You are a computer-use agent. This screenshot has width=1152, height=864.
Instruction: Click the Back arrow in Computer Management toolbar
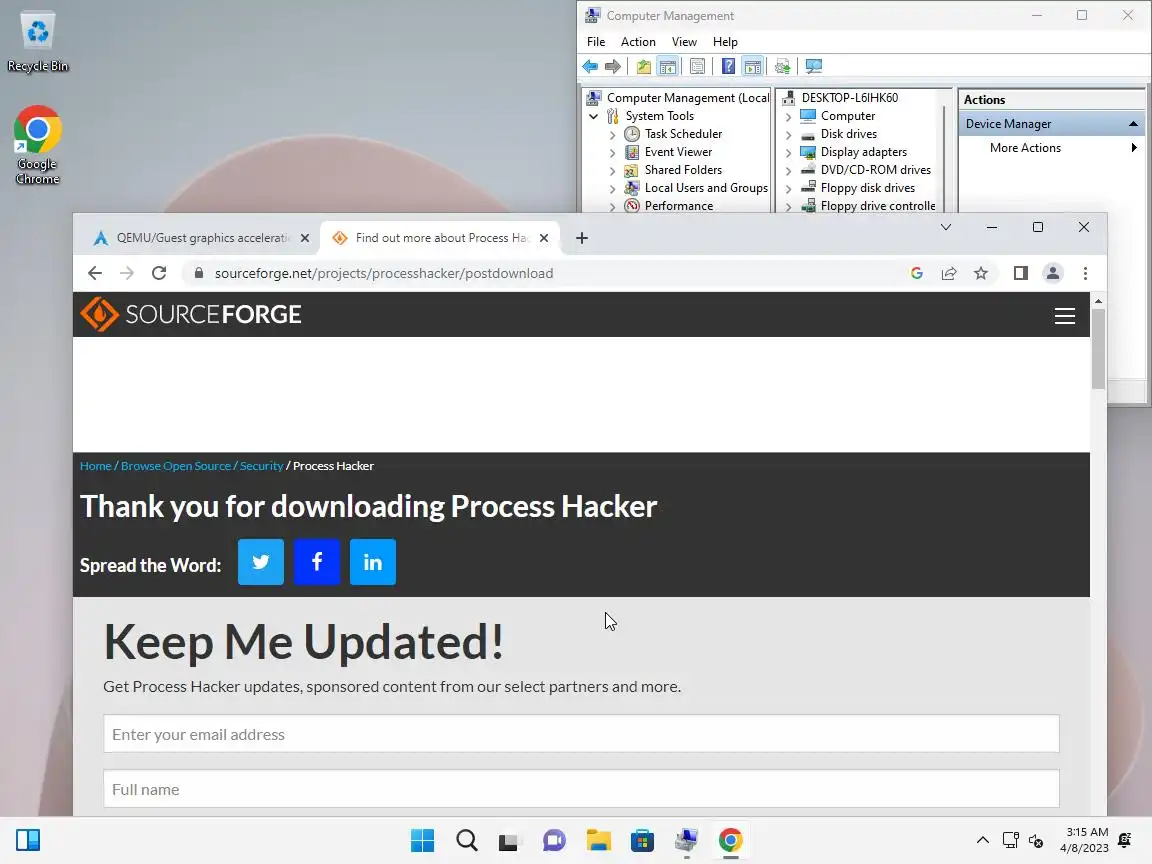coord(590,67)
